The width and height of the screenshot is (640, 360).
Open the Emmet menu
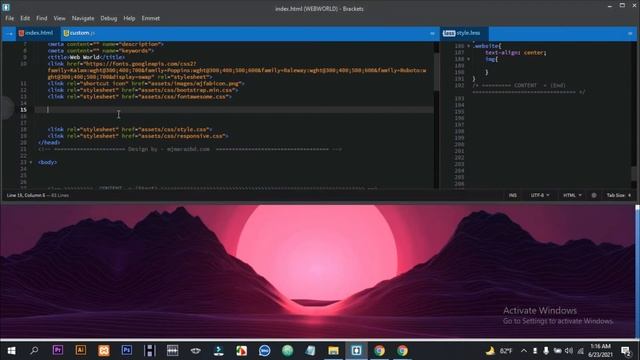click(x=151, y=18)
